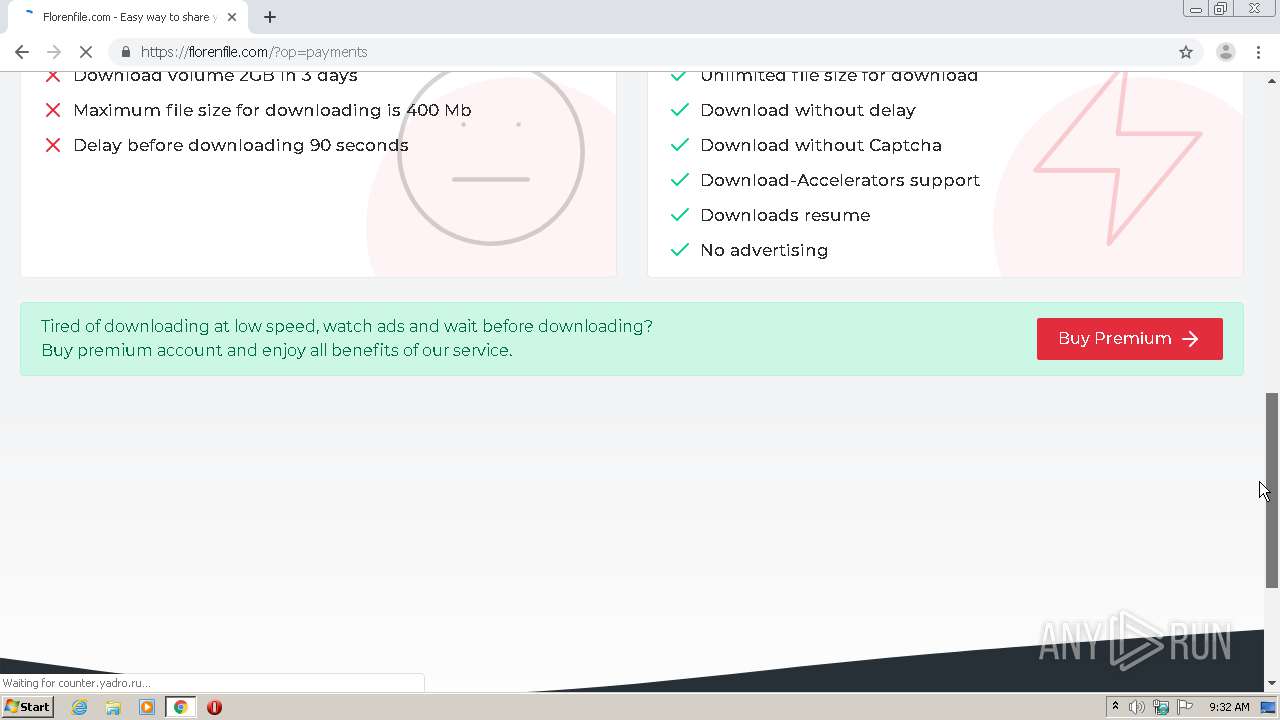Click the address bar URL
1280x720 pixels.
click(x=254, y=52)
